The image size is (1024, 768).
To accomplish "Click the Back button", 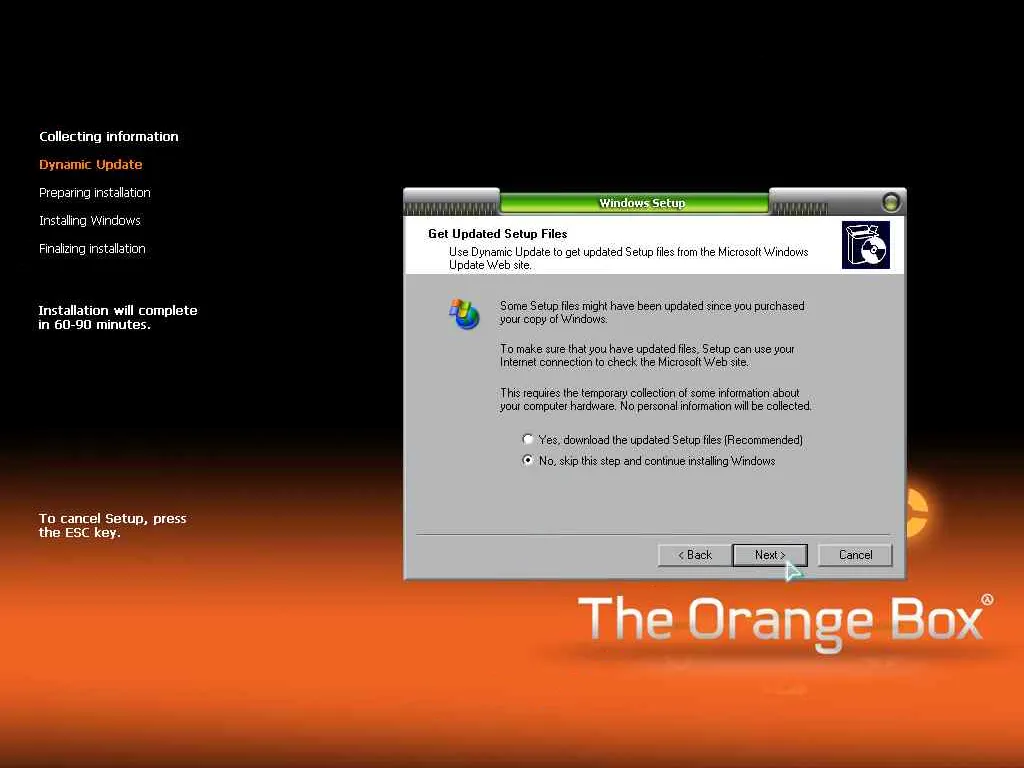I will click(x=694, y=555).
